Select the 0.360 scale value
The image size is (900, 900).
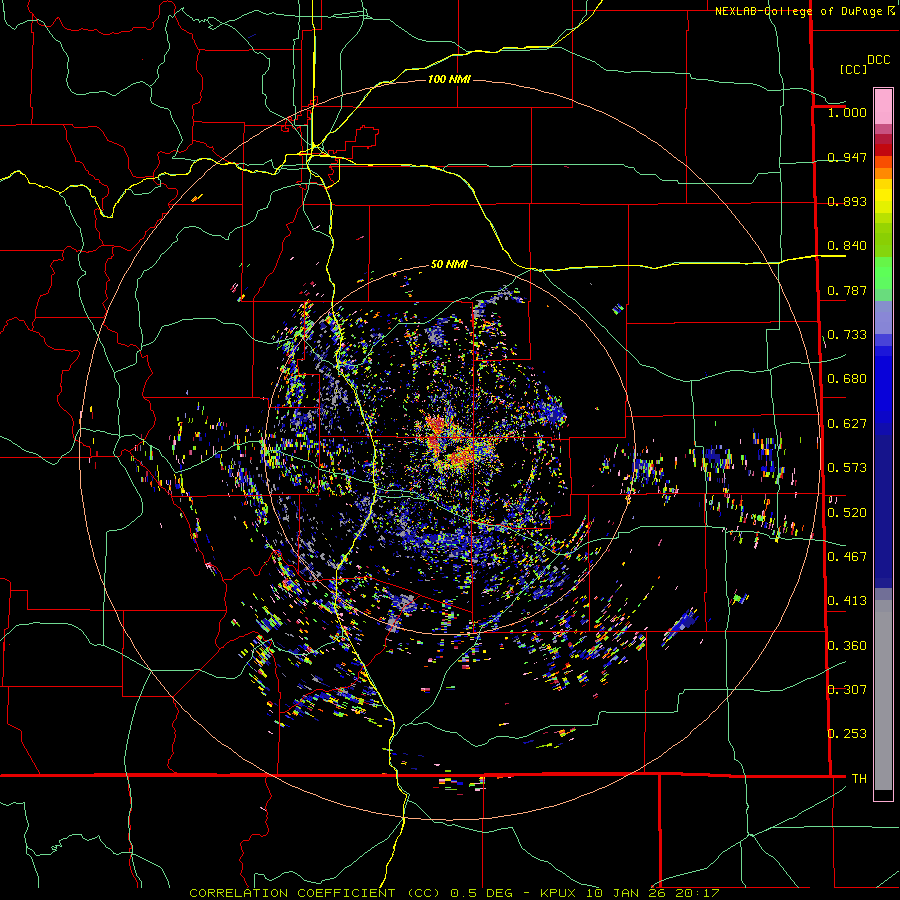tap(847, 645)
